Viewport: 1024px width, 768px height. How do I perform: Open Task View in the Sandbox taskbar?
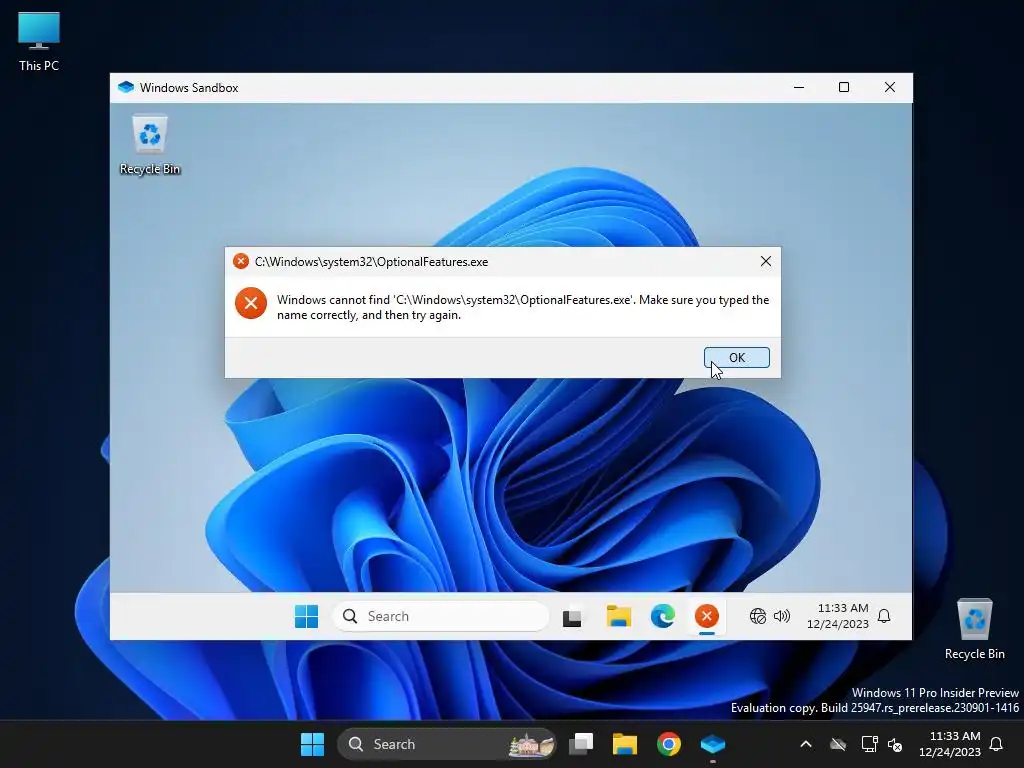[572, 616]
